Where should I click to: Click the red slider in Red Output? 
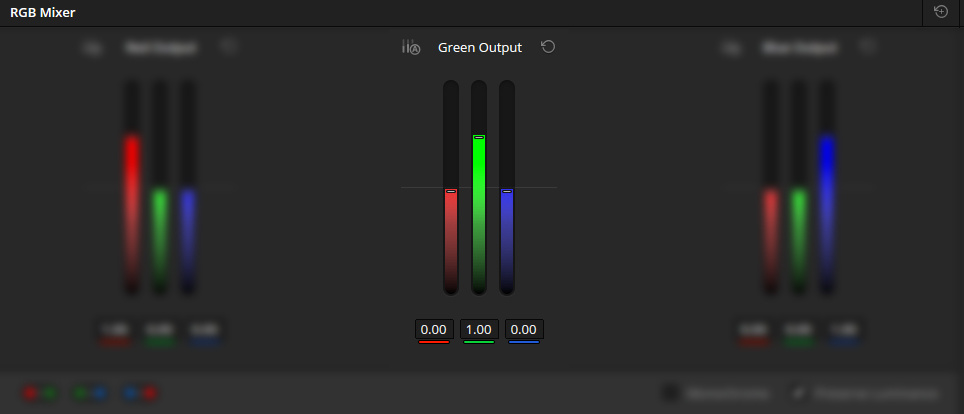tap(132, 188)
